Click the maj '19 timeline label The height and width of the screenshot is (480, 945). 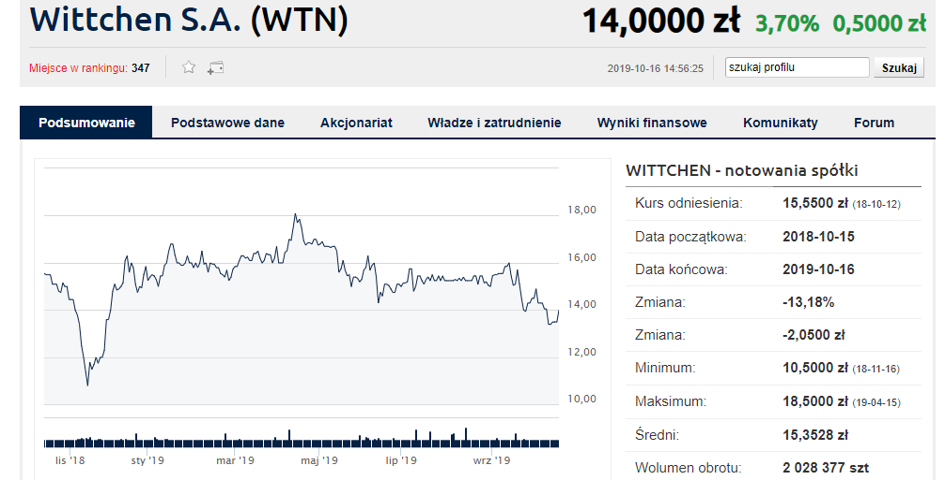[x=319, y=461]
